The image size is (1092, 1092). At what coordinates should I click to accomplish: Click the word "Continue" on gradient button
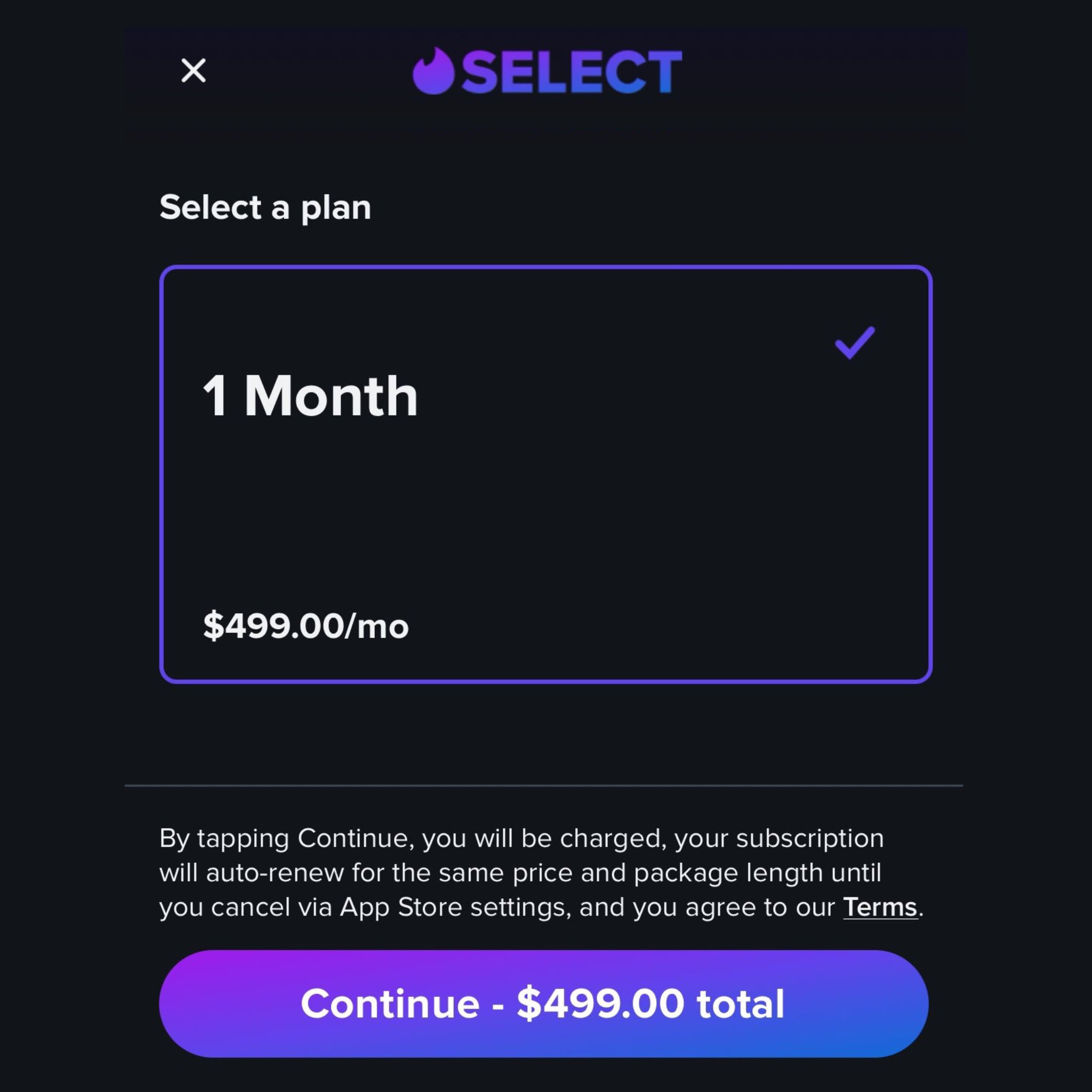tap(390, 1004)
